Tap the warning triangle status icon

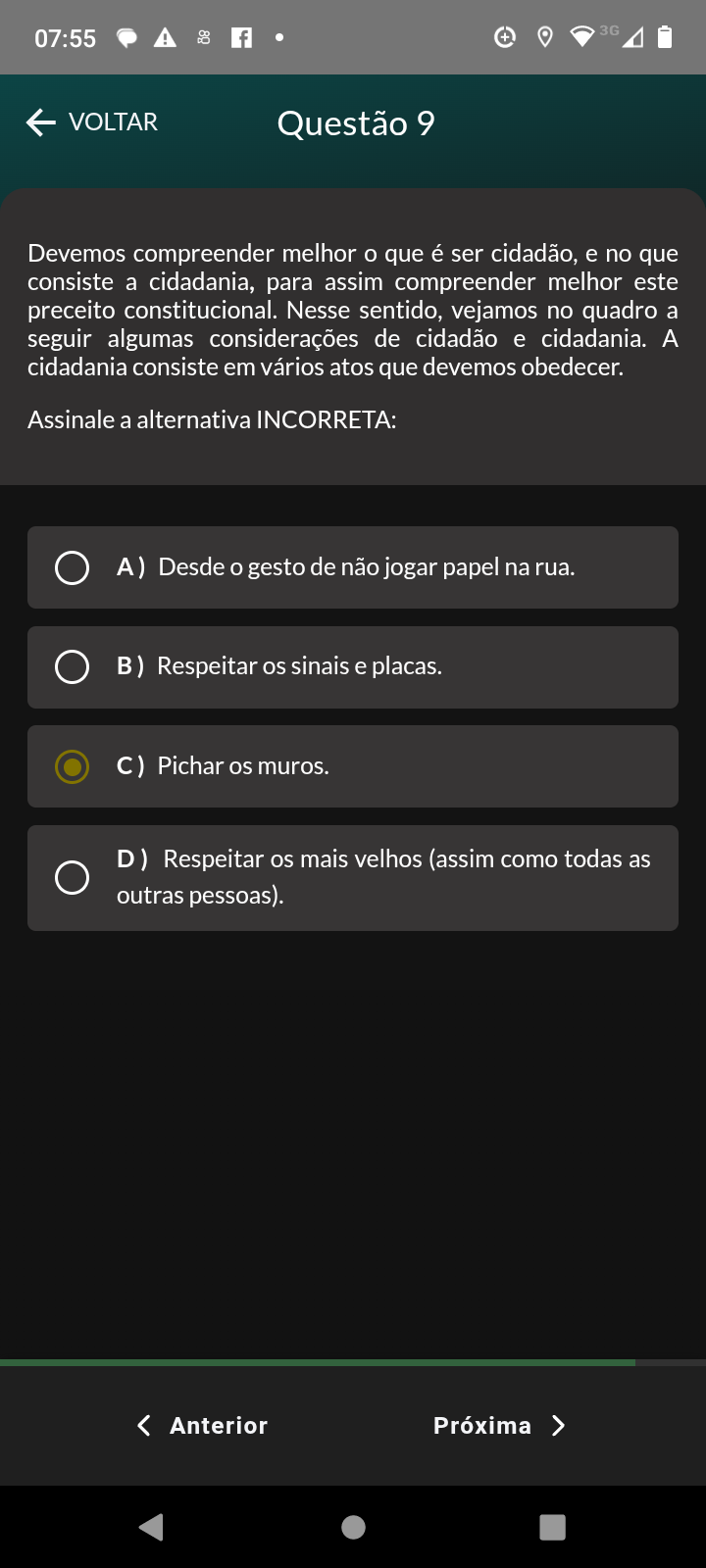(165, 38)
